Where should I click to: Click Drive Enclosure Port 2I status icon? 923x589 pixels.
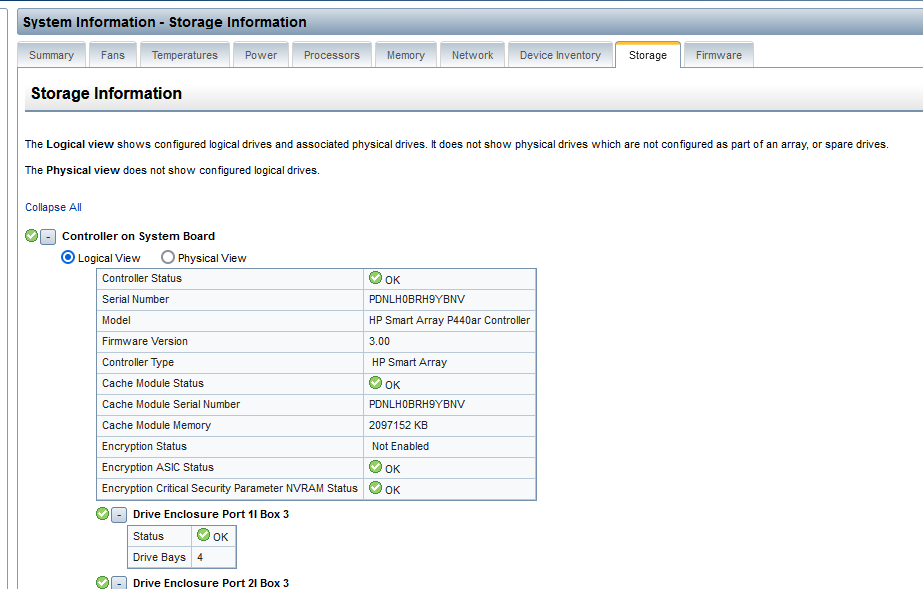point(103,583)
